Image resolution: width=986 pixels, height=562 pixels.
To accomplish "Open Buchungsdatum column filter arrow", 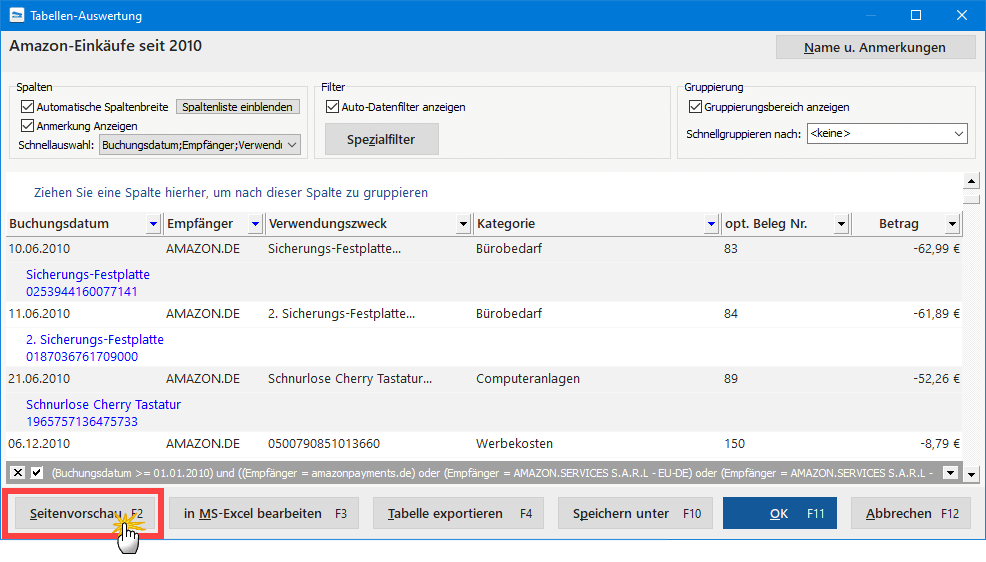I will 153,224.
